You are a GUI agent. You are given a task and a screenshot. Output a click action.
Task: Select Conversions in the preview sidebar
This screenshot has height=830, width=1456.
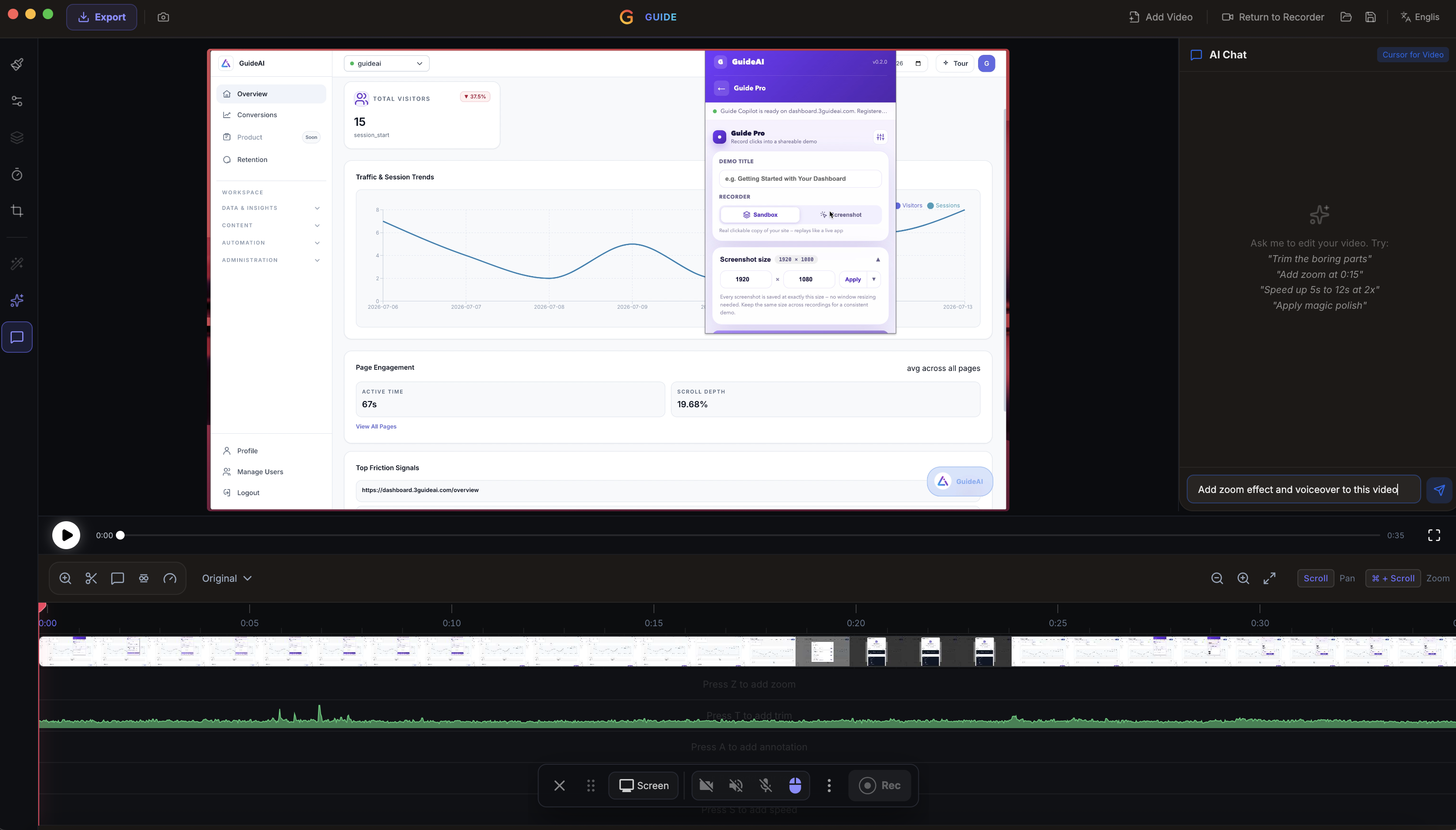coord(271,115)
